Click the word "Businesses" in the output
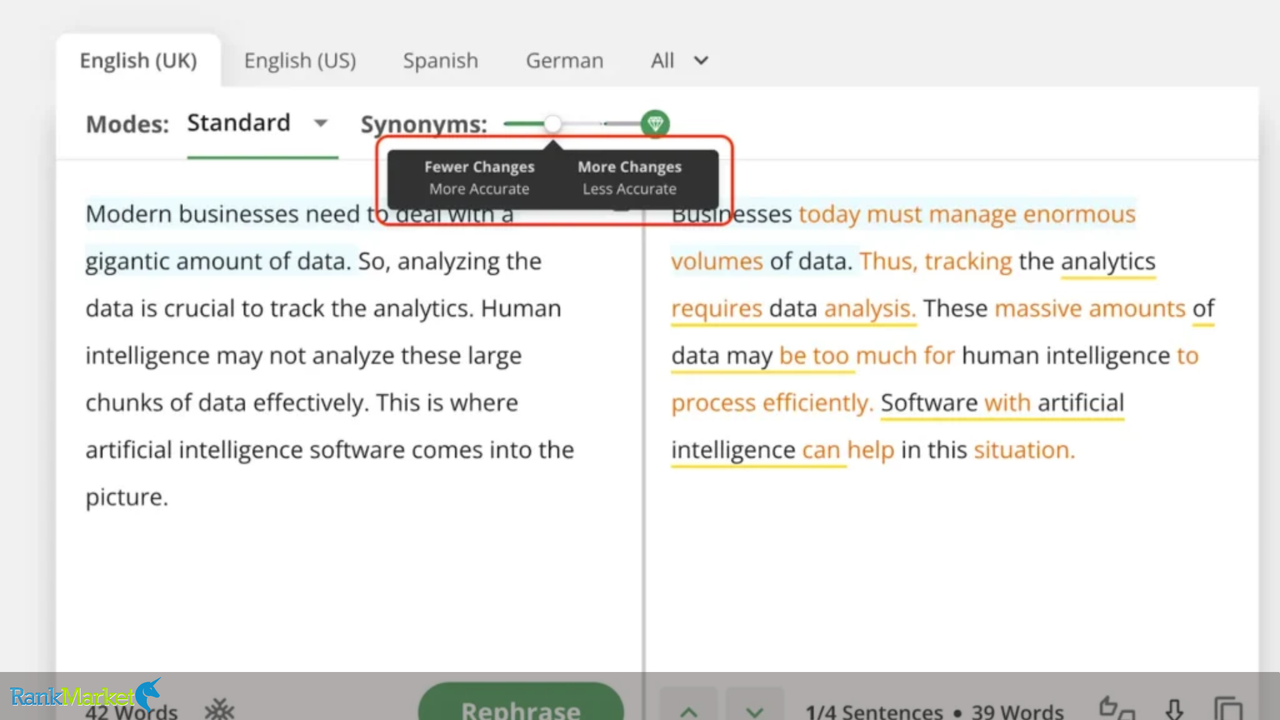 731,214
